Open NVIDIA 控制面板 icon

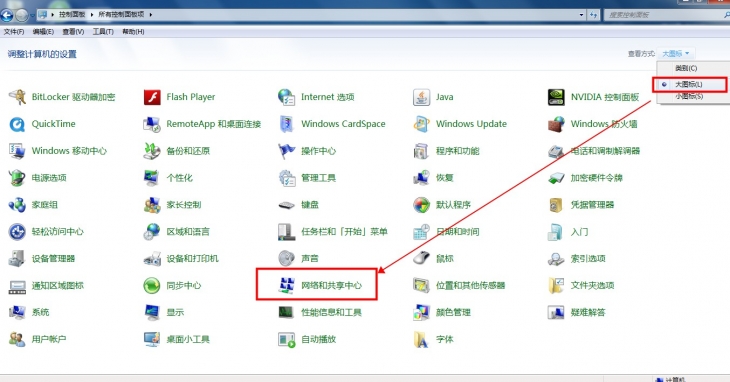pyautogui.click(x=556, y=97)
